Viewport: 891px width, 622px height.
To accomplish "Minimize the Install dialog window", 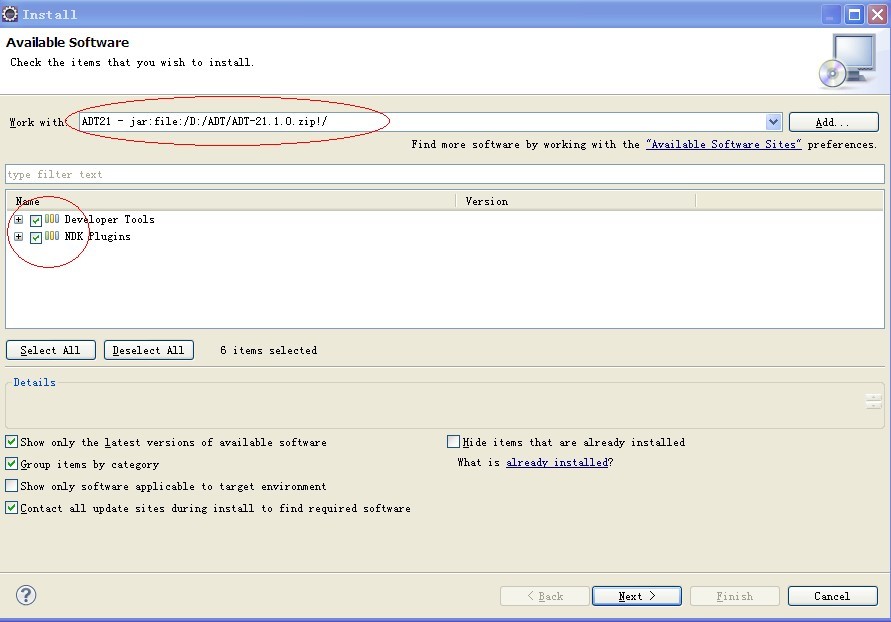I will tap(831, 14).
